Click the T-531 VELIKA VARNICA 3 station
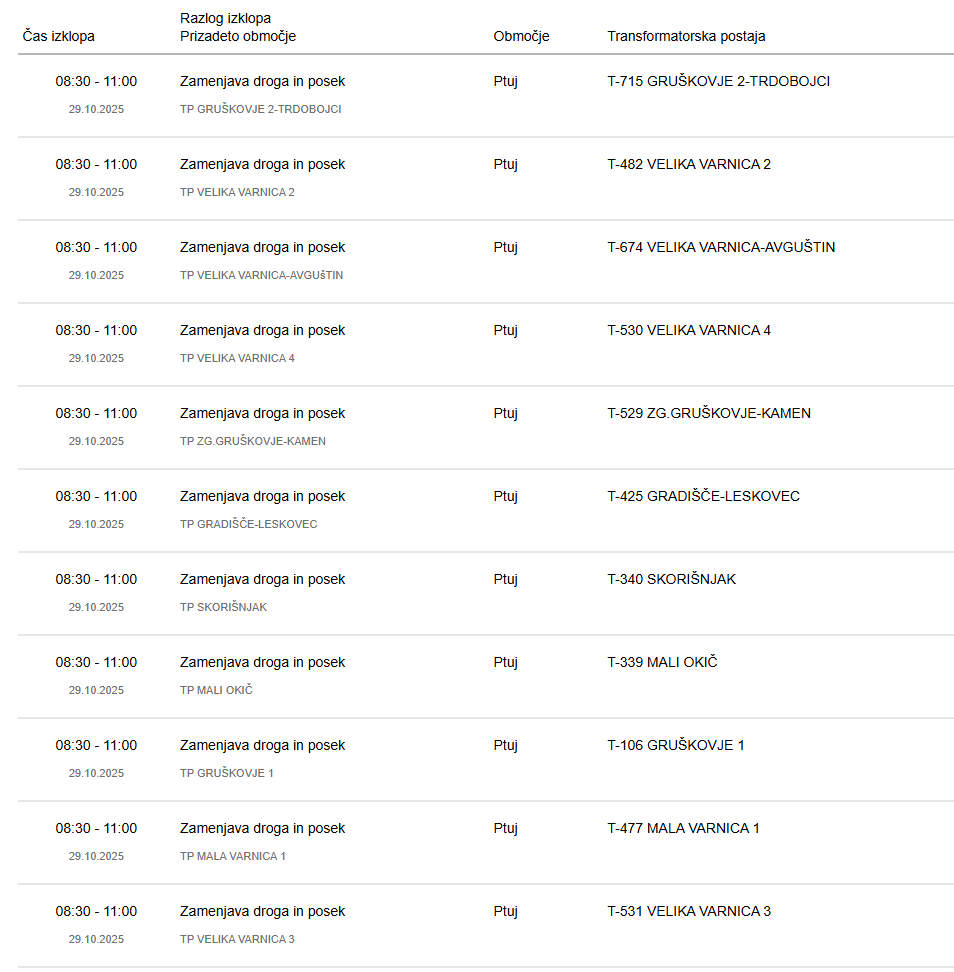954x972 pixels. tap(688, 911)
